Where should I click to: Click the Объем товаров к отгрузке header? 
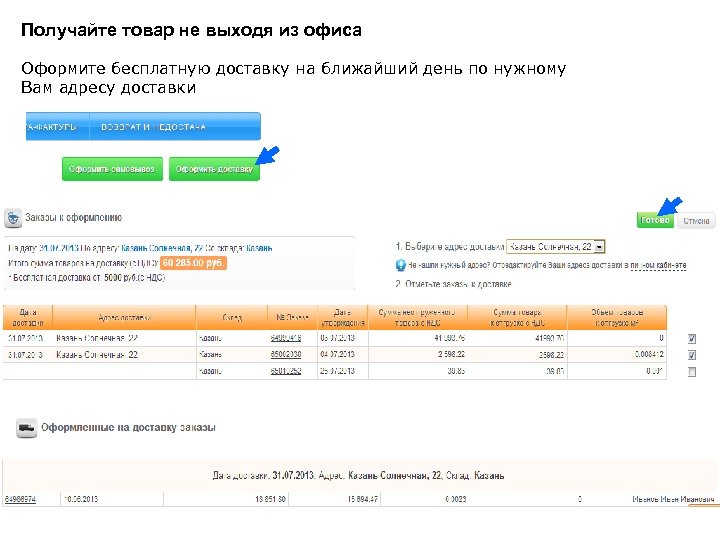click(617, 317)
